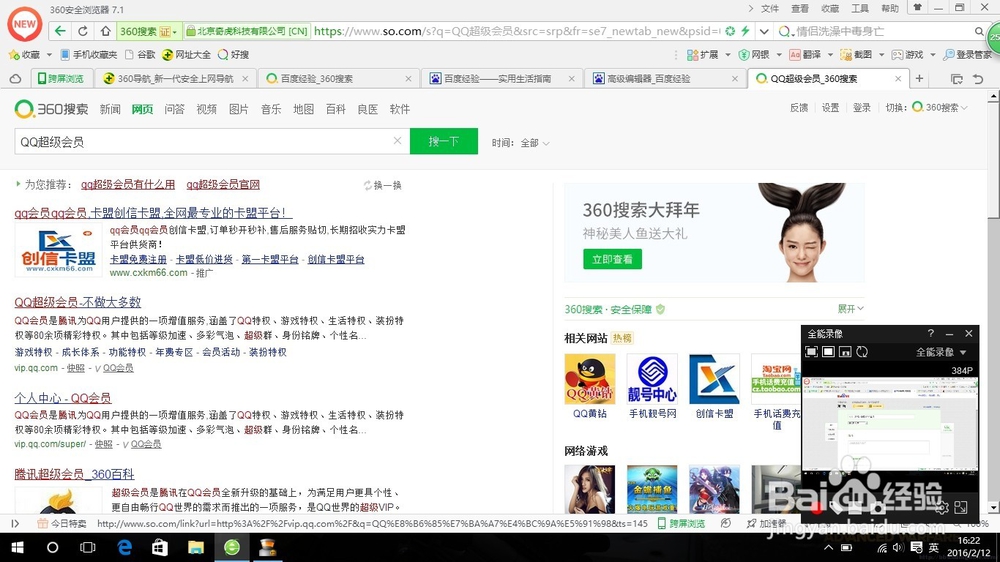
Task: Expand the 360搜索·安全保障 展开 section
Action: [851, 309]
